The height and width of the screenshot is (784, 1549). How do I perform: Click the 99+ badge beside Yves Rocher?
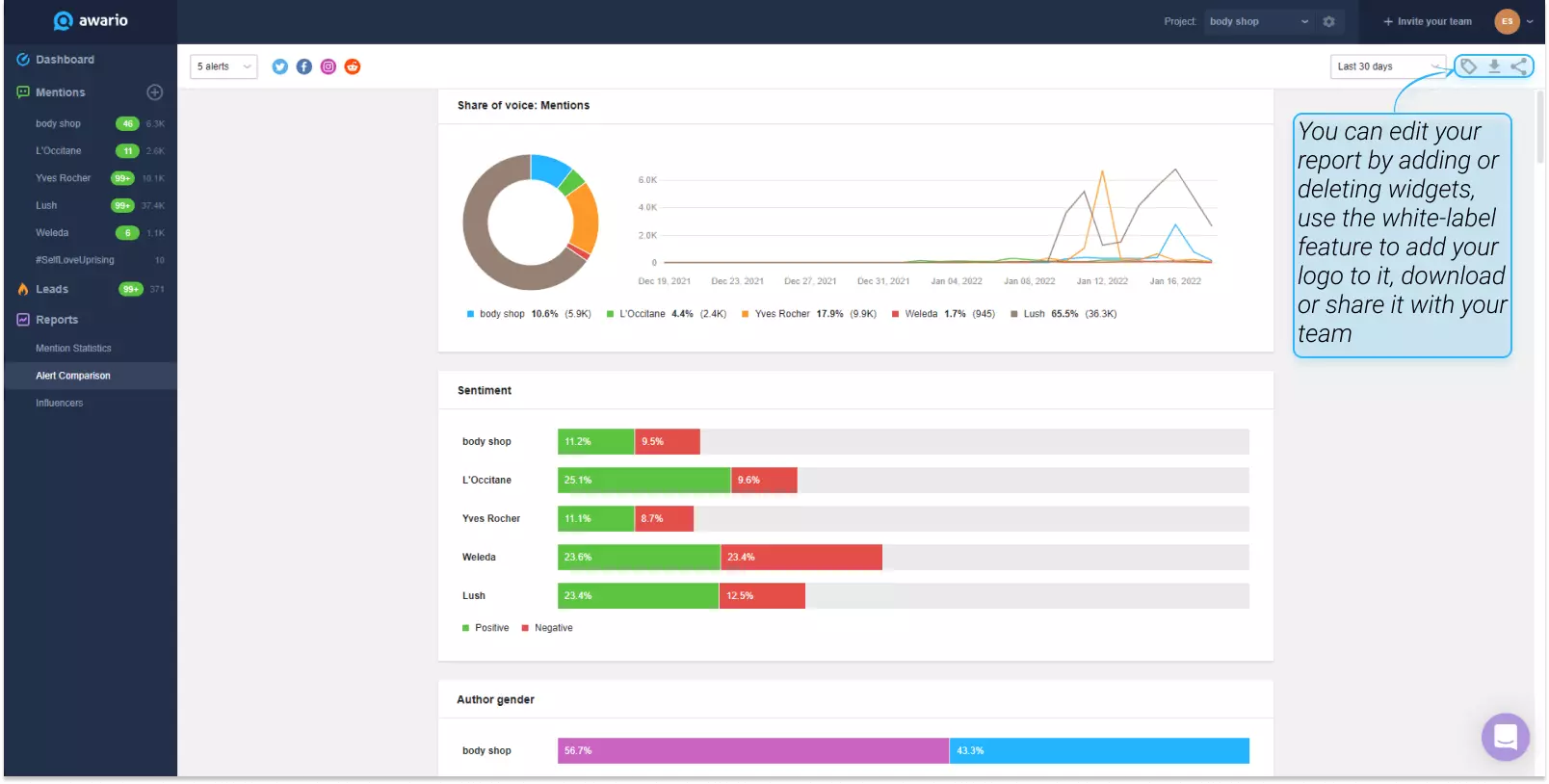point(122,178)
